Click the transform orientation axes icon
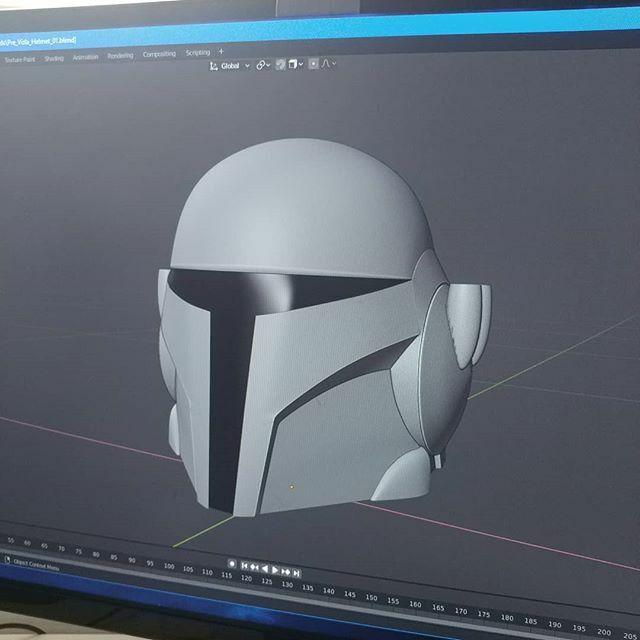 (x=213, y=66)
